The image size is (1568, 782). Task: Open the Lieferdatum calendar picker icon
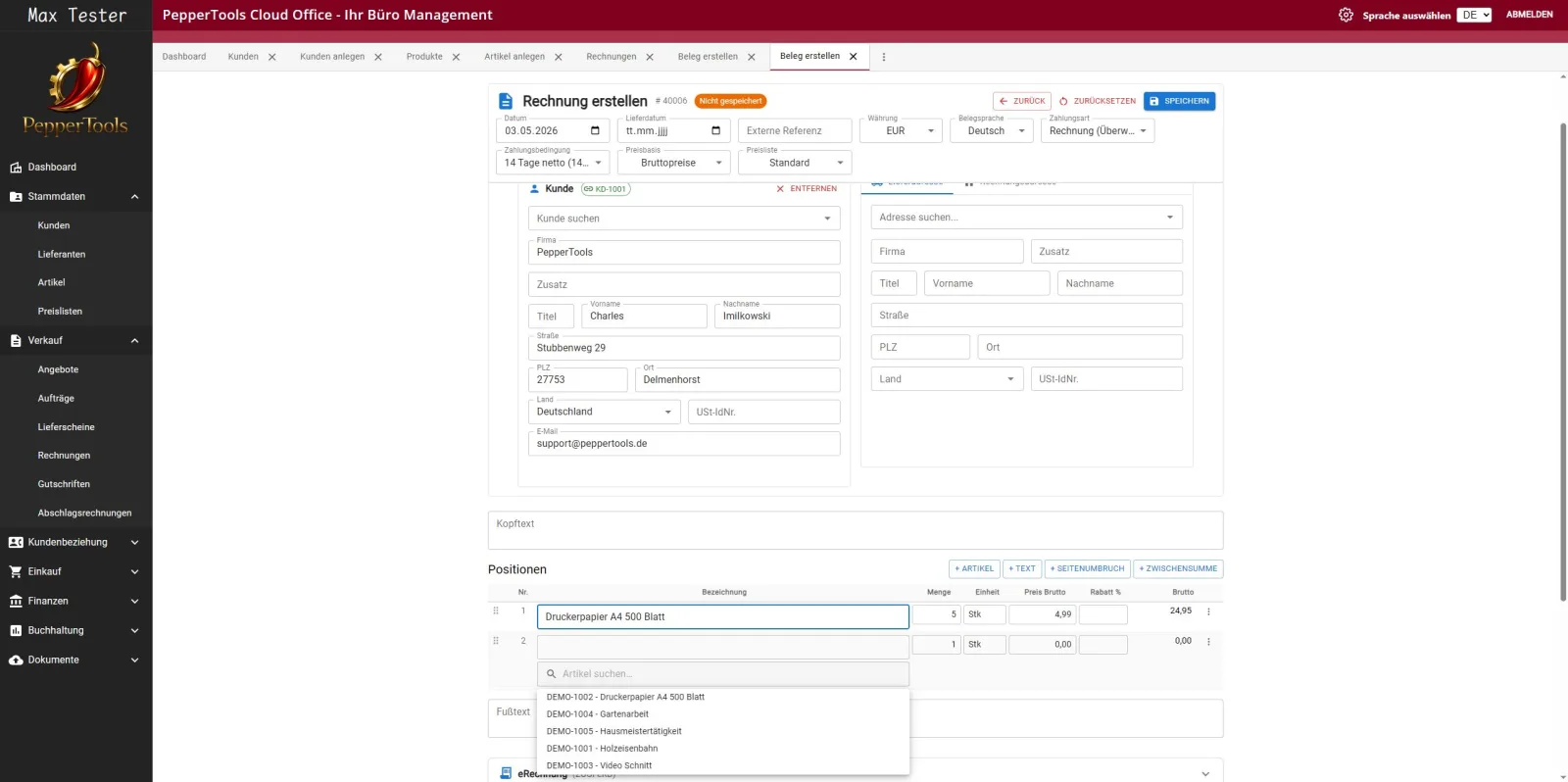(716, 130)
